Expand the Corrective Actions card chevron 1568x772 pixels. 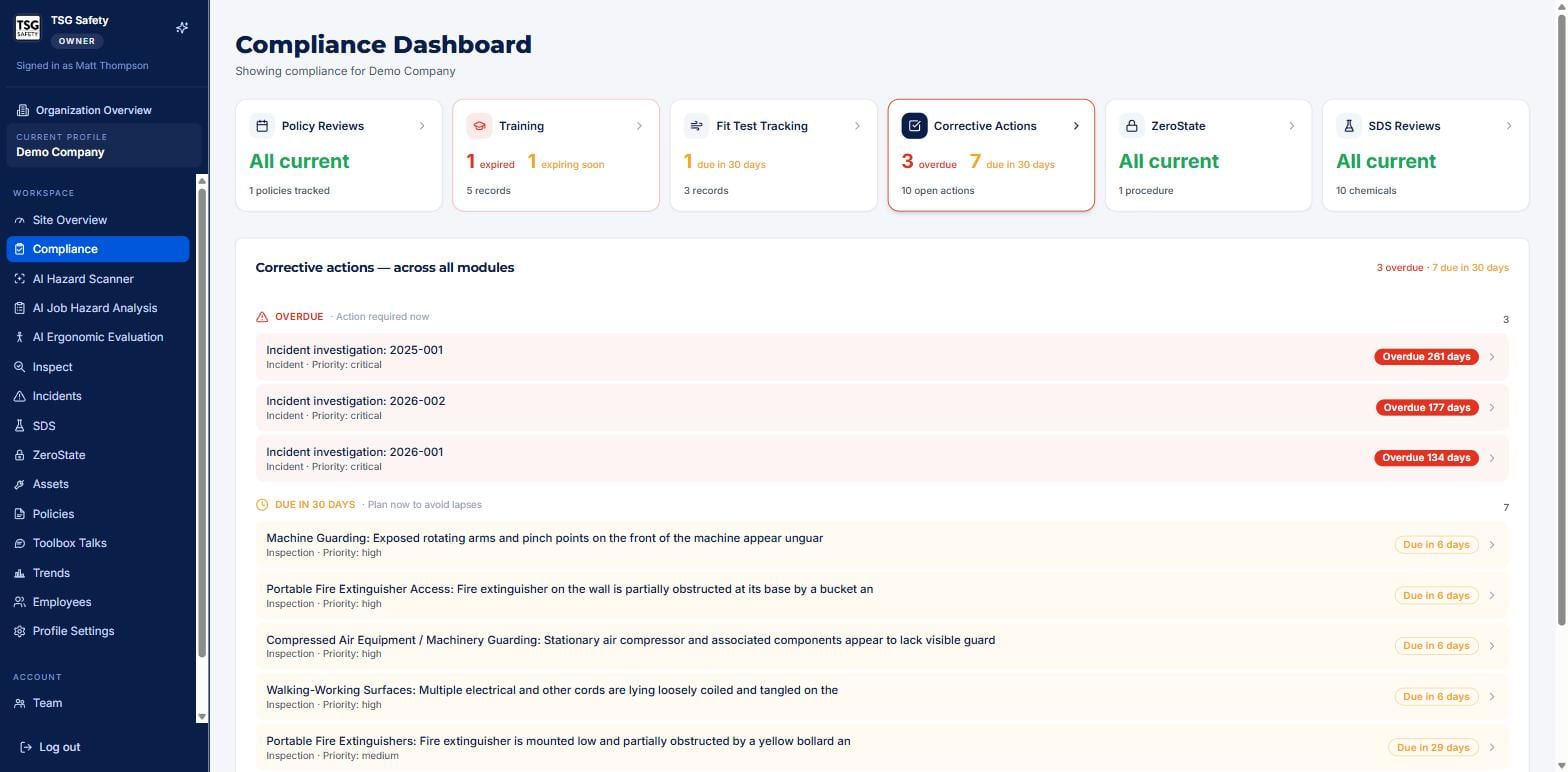point(1076,126)
